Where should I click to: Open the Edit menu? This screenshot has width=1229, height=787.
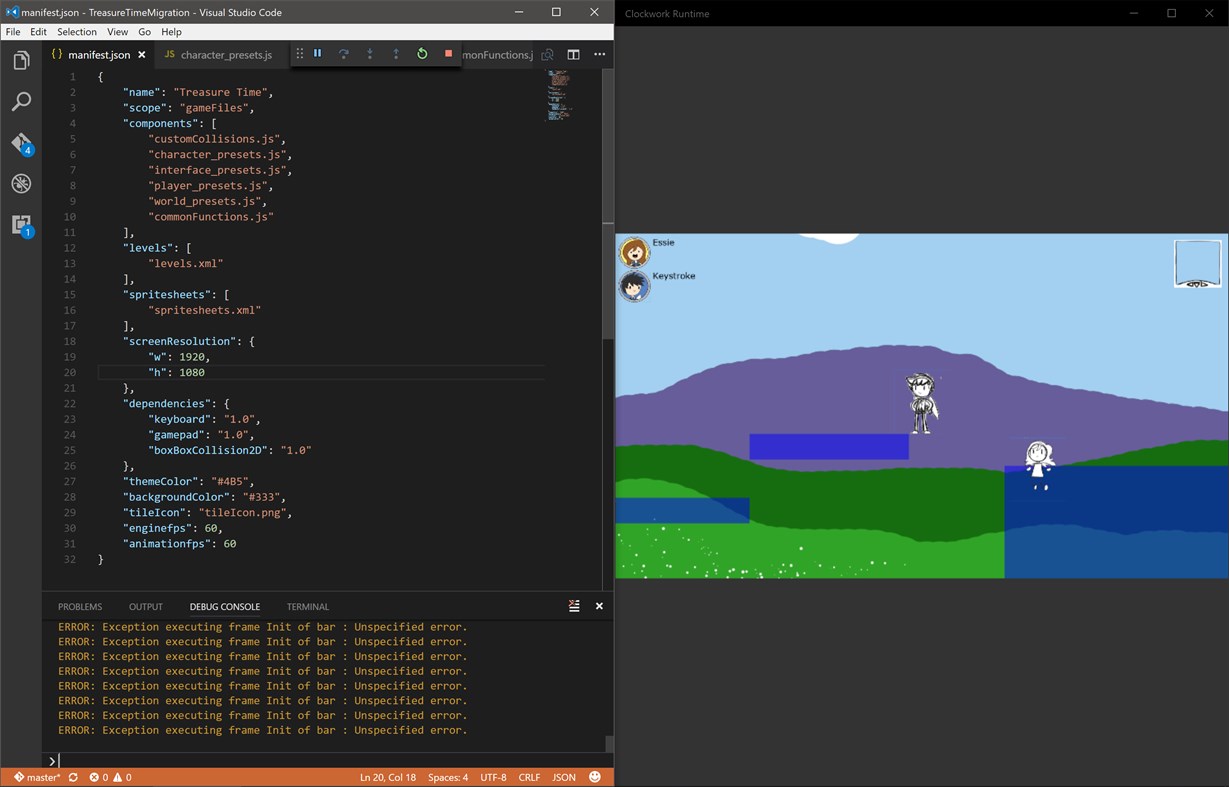(x=38, y=32)
